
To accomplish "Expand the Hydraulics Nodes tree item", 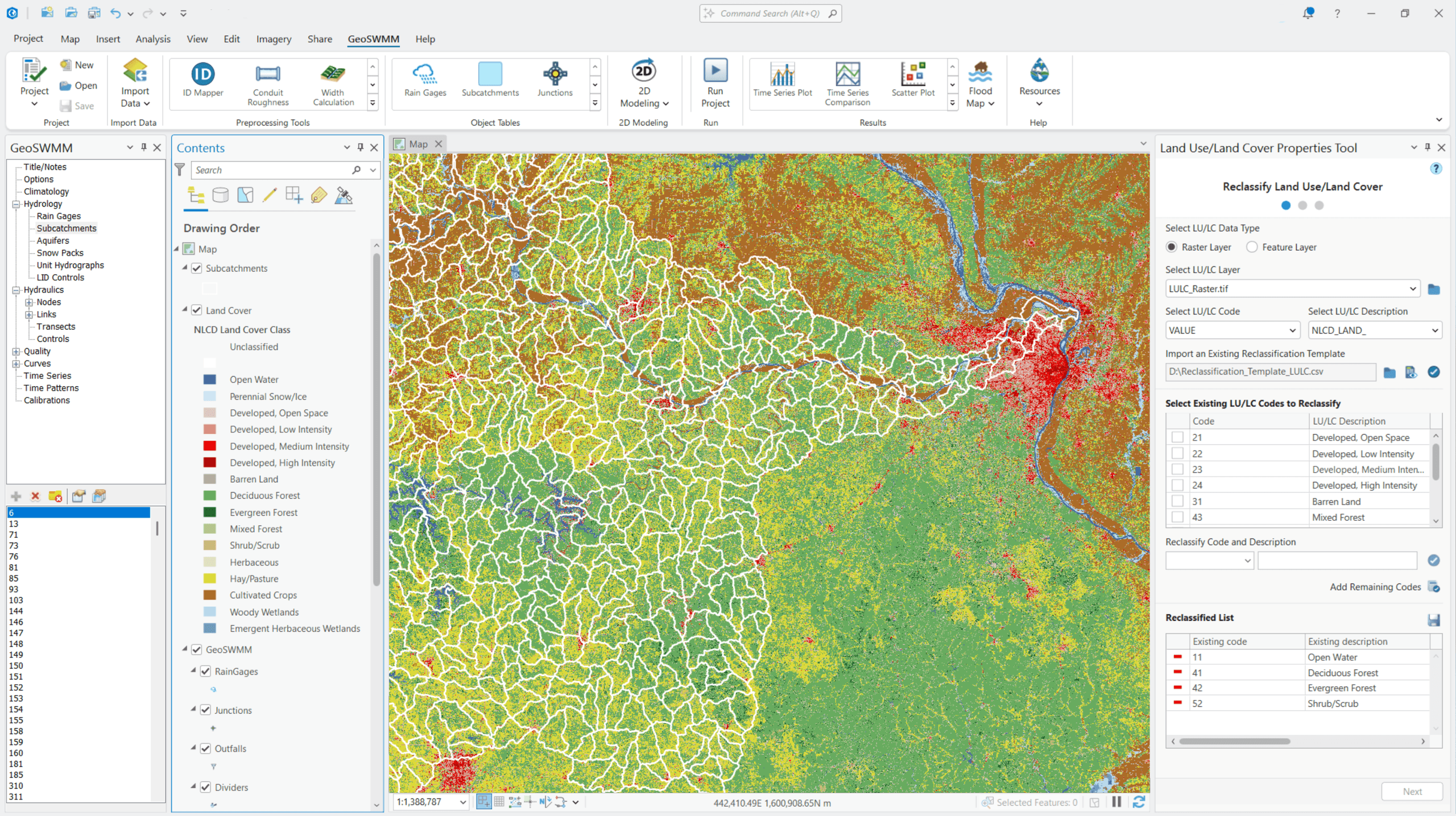I will [x=29, y=302].
